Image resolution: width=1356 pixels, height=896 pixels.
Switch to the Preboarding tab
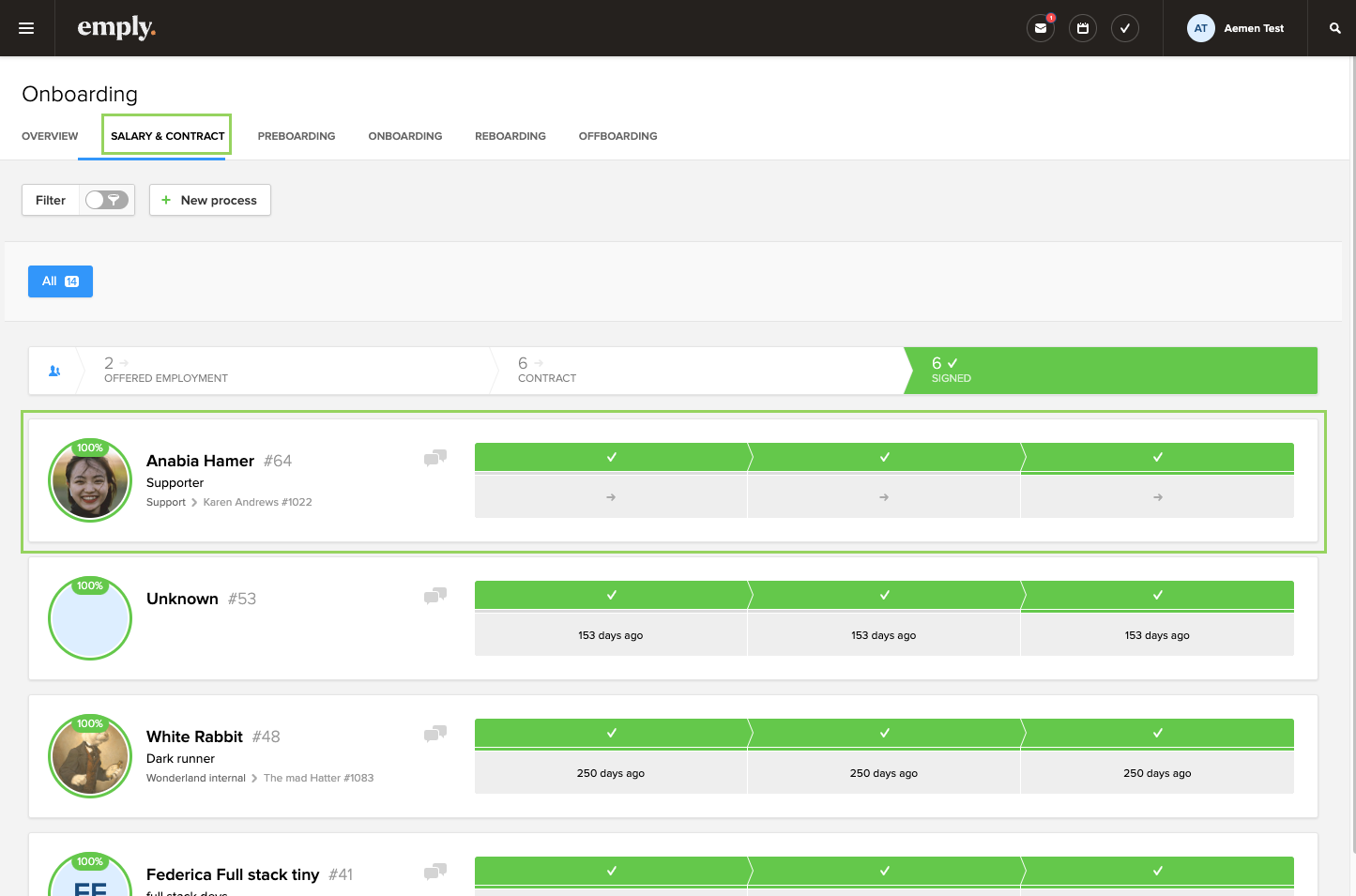coord(296,136)
